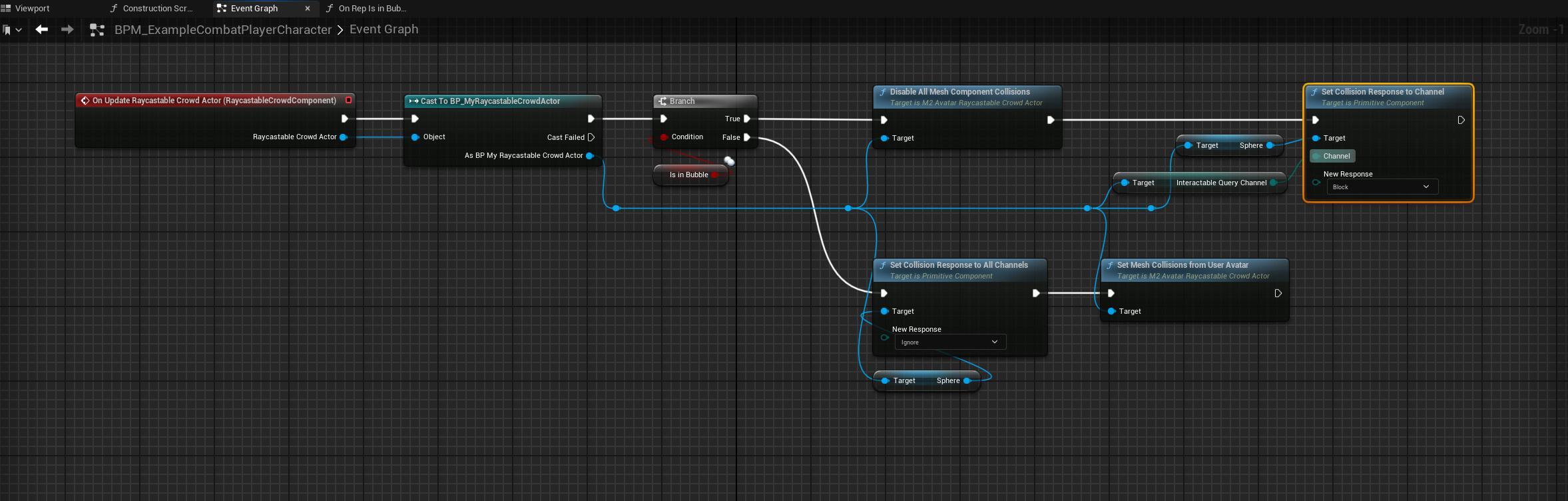Click the Branch node's True execution pin

tap(747, 119)
